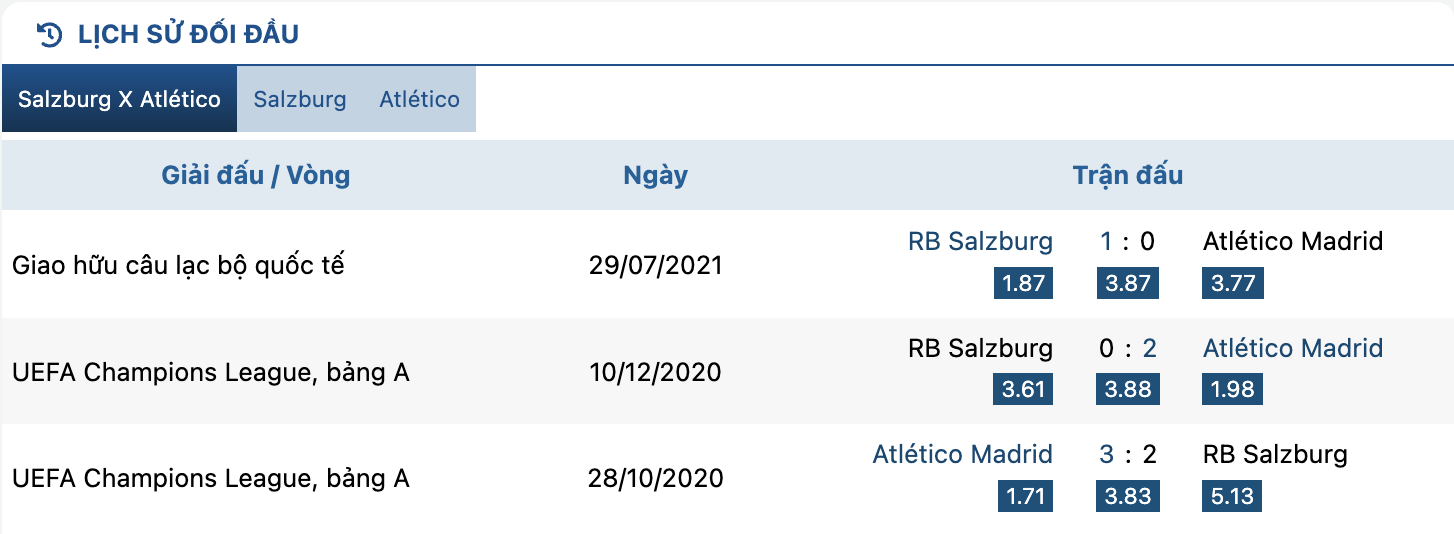Image resolution: width=1454 pixels, height=534 pixels.
Task: Click the 1.87 odds box for RB Salzburg
Action: [1024, 283]
